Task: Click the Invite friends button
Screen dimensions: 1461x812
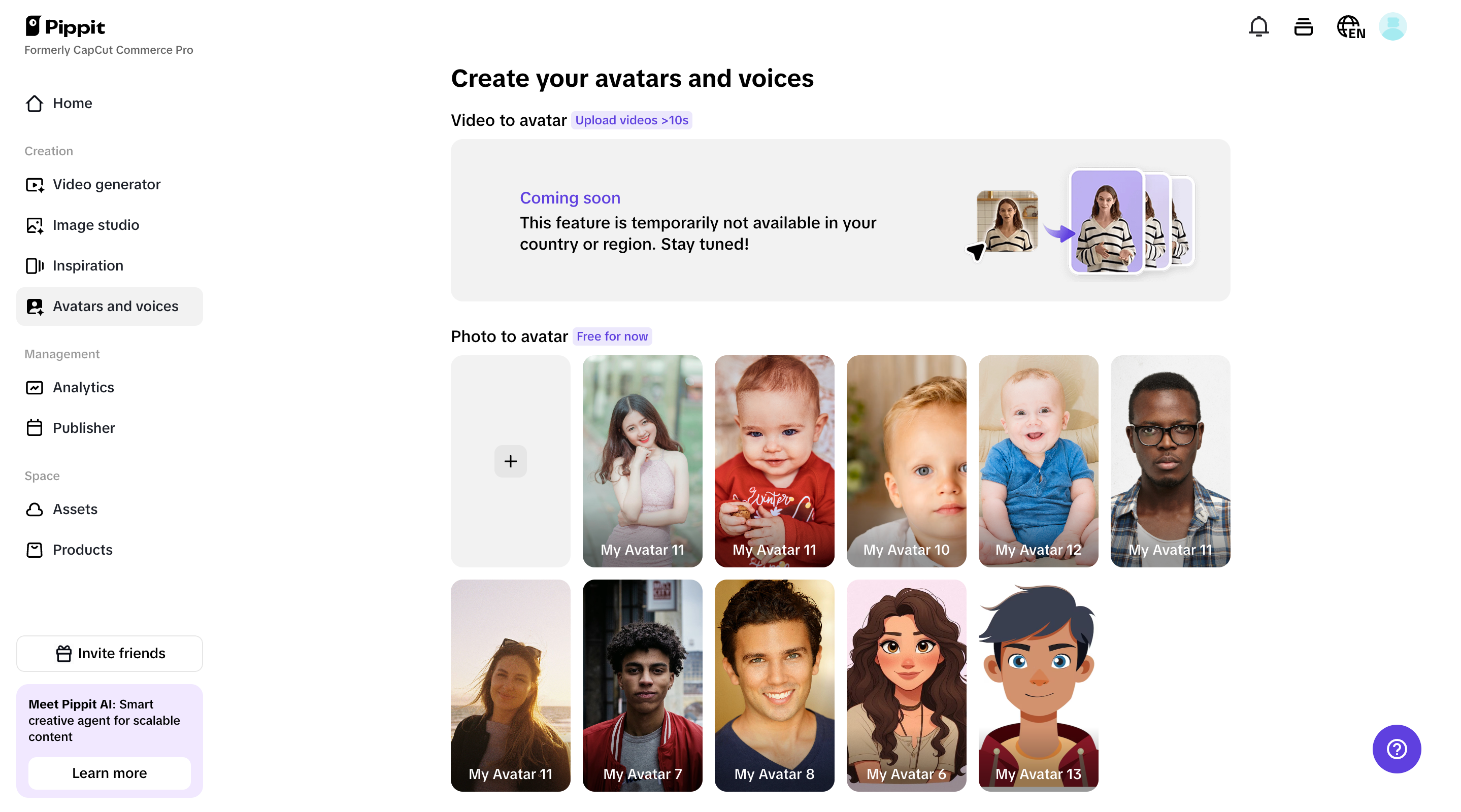Action: click(x=110, y=653)
